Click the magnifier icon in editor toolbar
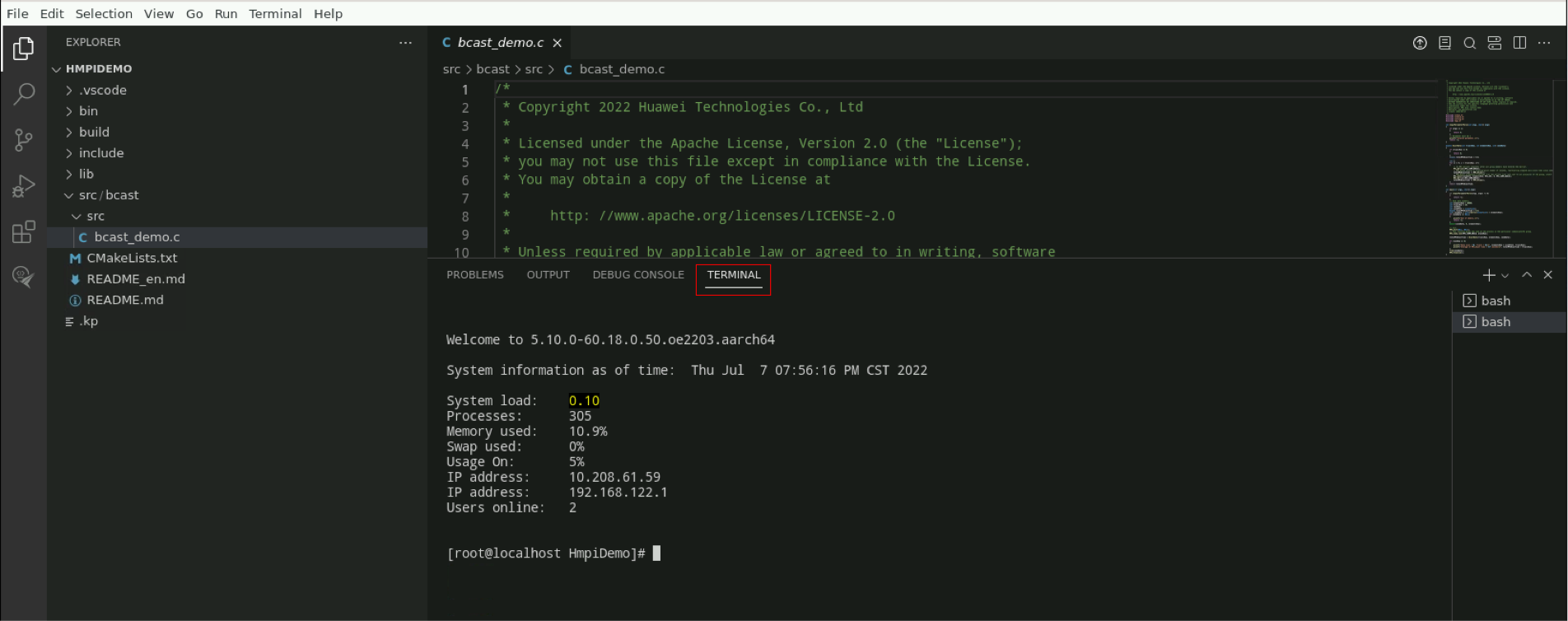 click(x=1469, y=43)
